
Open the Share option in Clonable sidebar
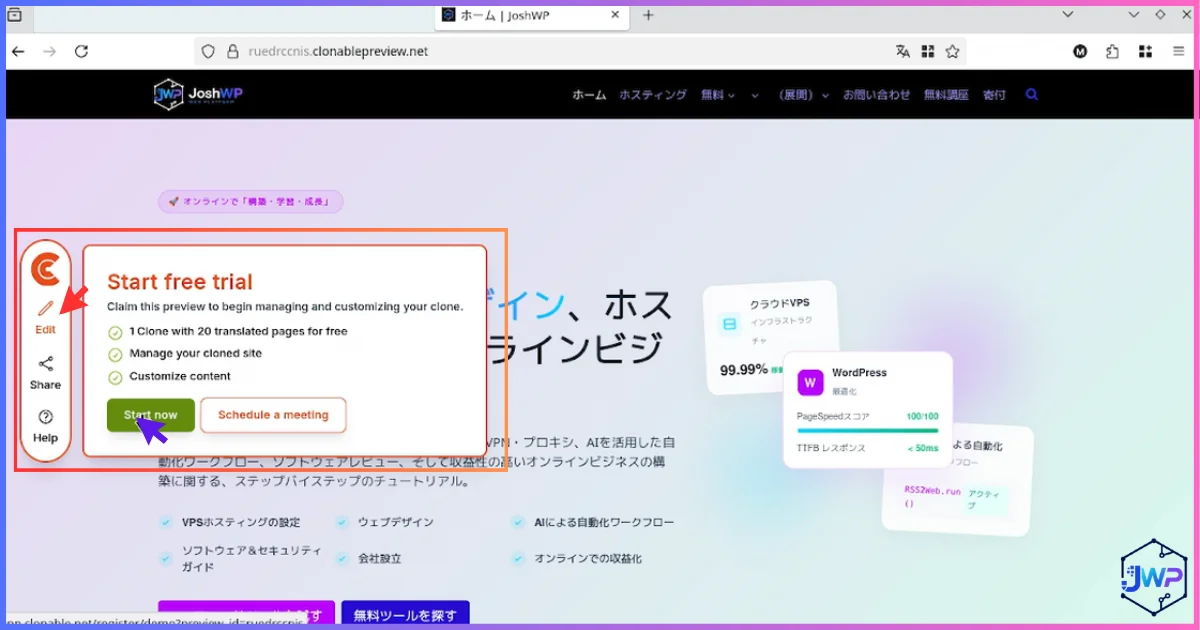pos(45,373)
